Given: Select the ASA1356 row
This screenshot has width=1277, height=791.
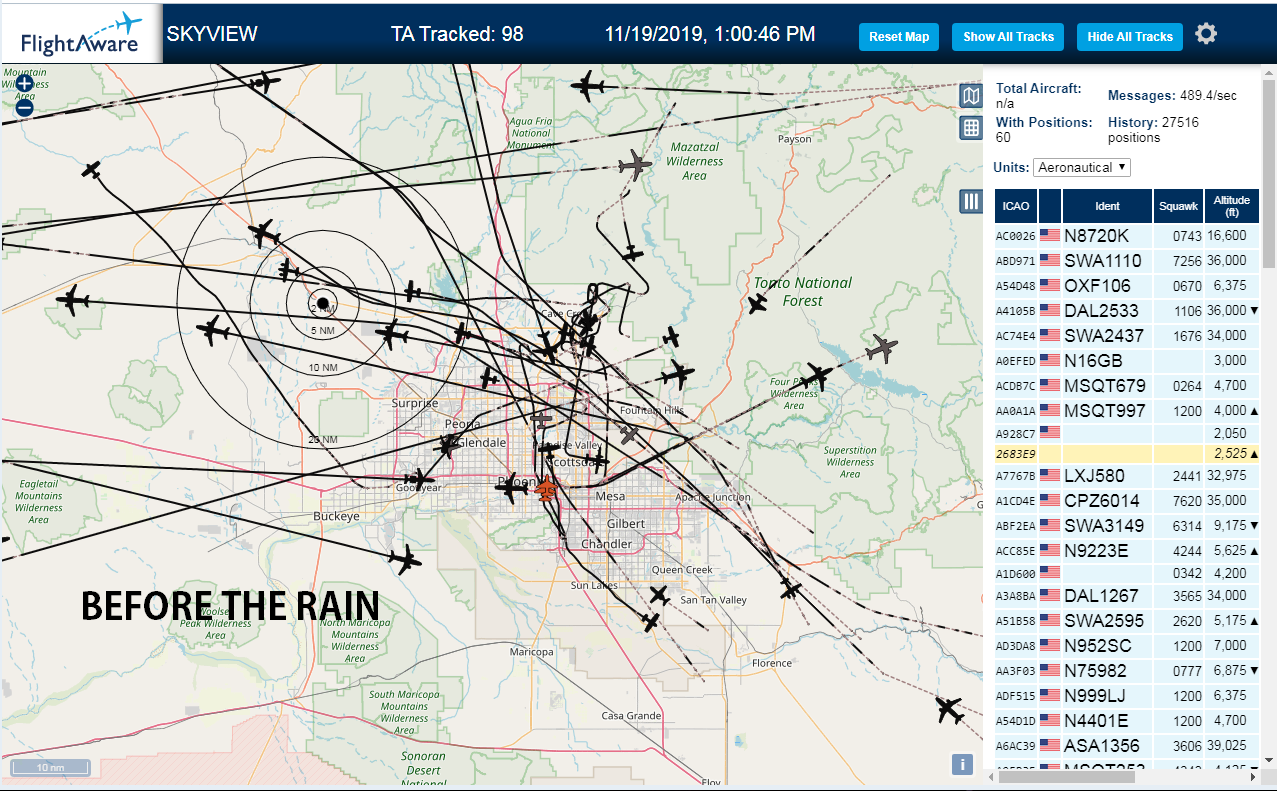Looking at the screenshot, I should tap(1128, 746).
